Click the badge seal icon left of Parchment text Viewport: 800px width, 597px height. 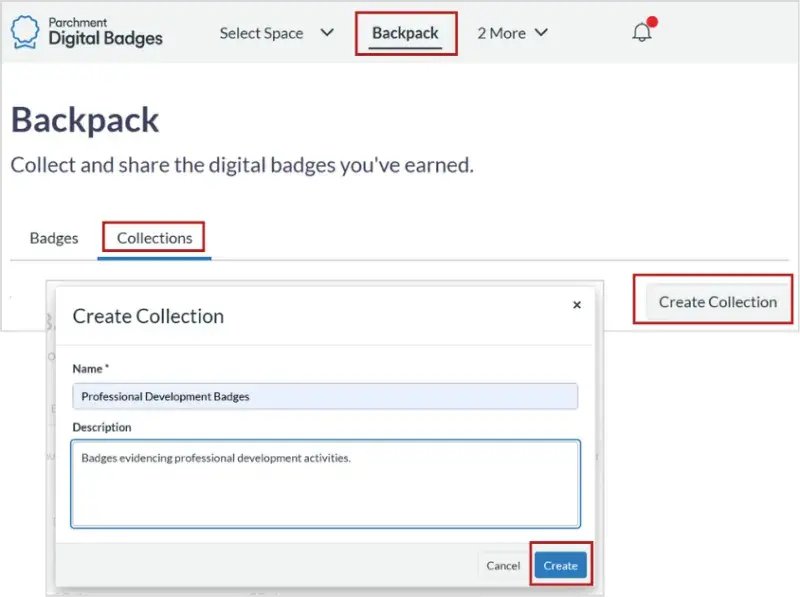point(27,32)
